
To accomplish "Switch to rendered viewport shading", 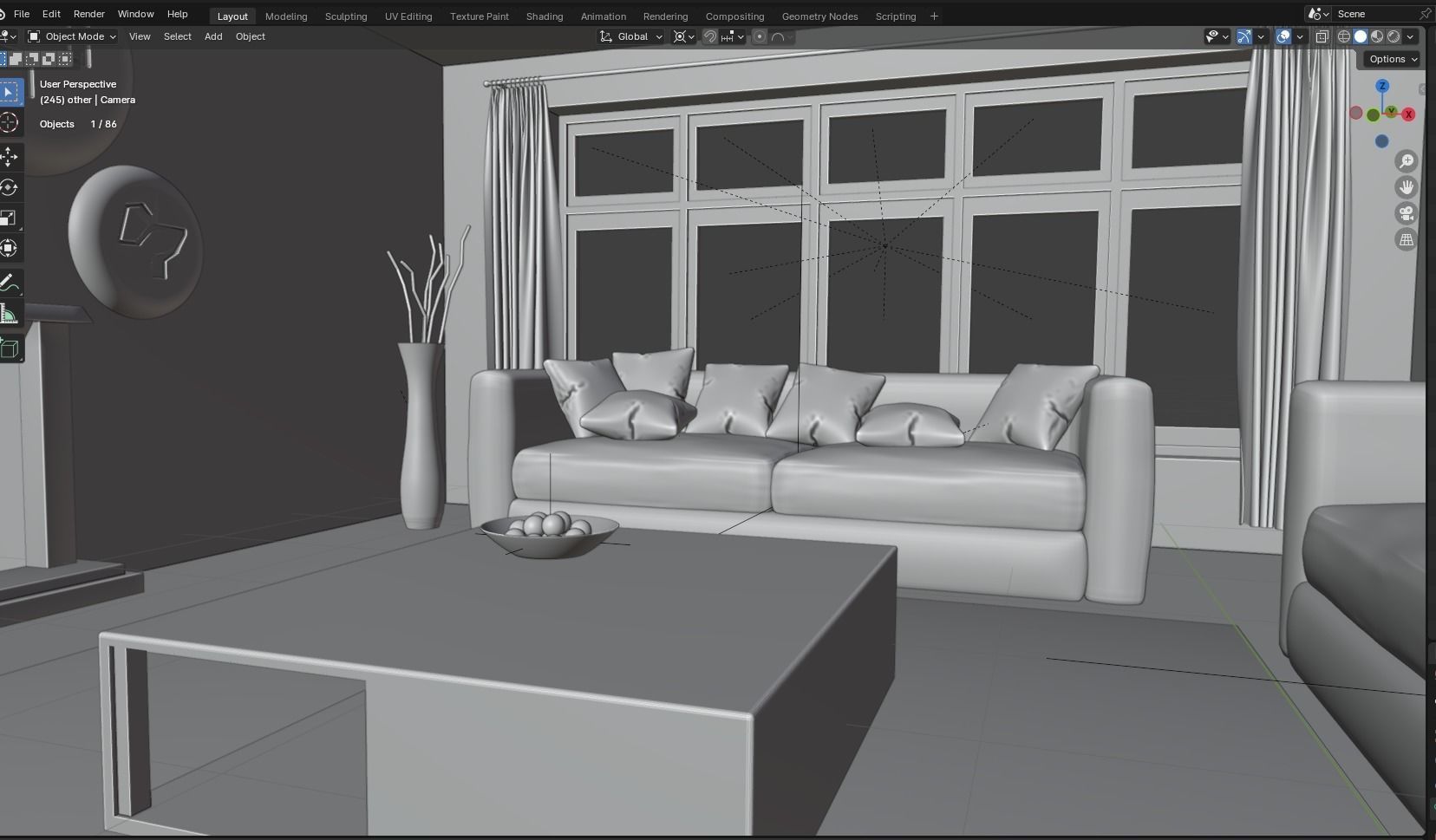I will pyautogui.click(x=1394, y=36).
